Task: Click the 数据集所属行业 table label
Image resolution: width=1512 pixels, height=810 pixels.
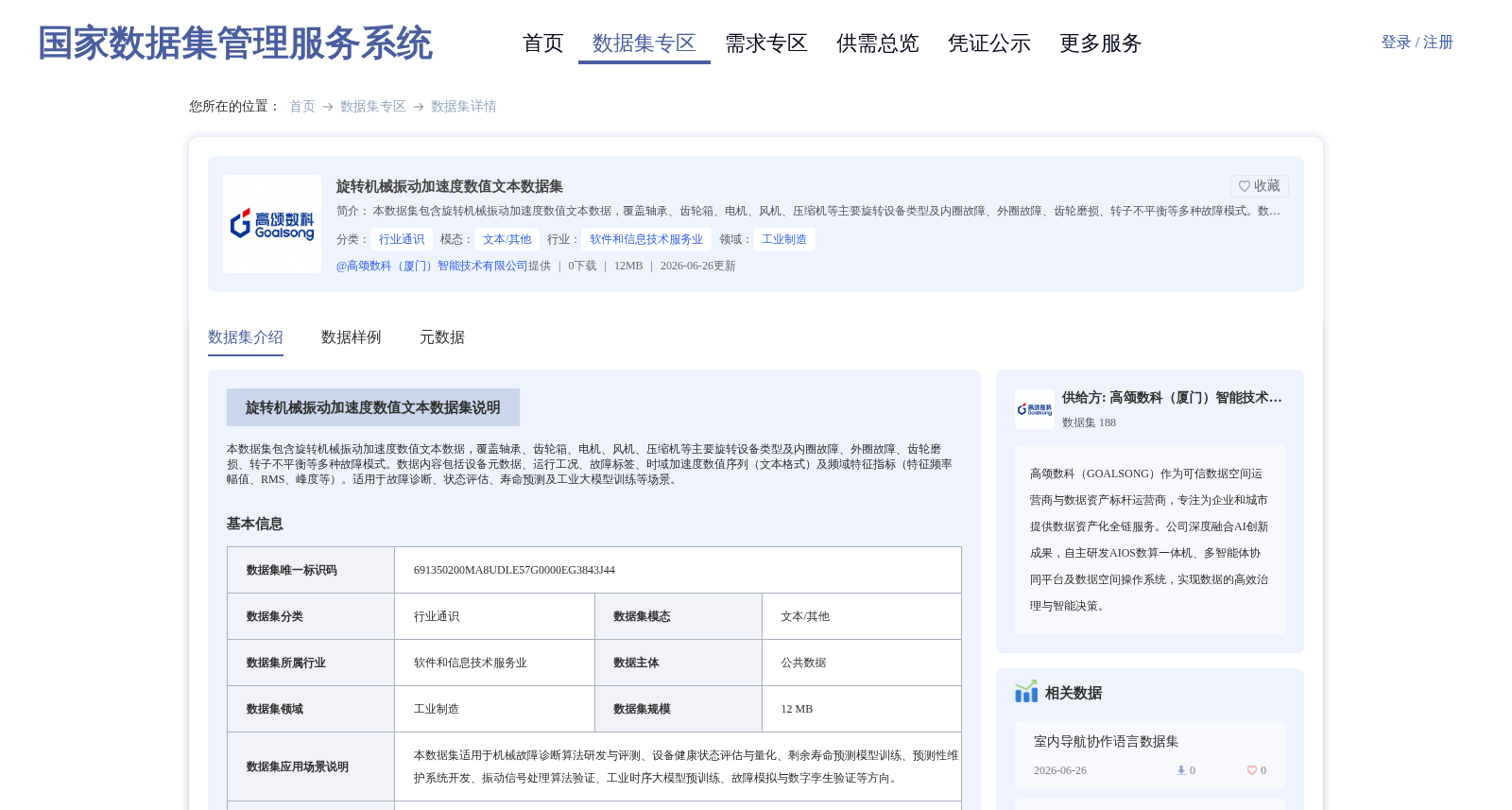Action: [x=286, y=663]
